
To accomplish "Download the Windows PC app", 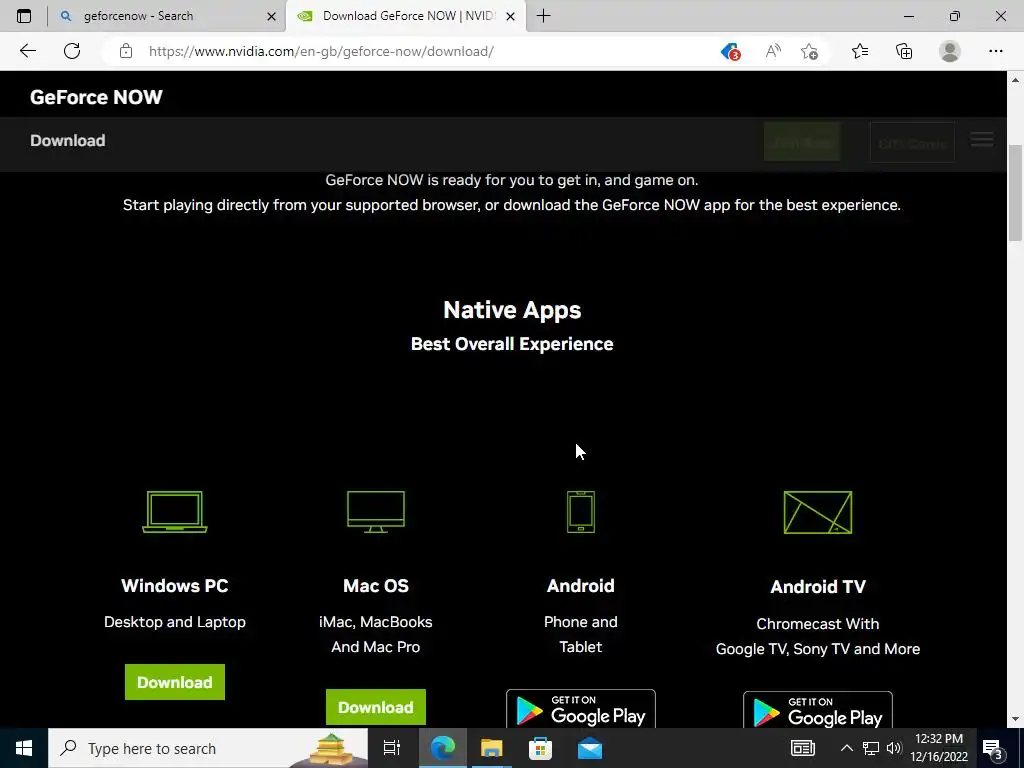I will click(x=175, y=682).
